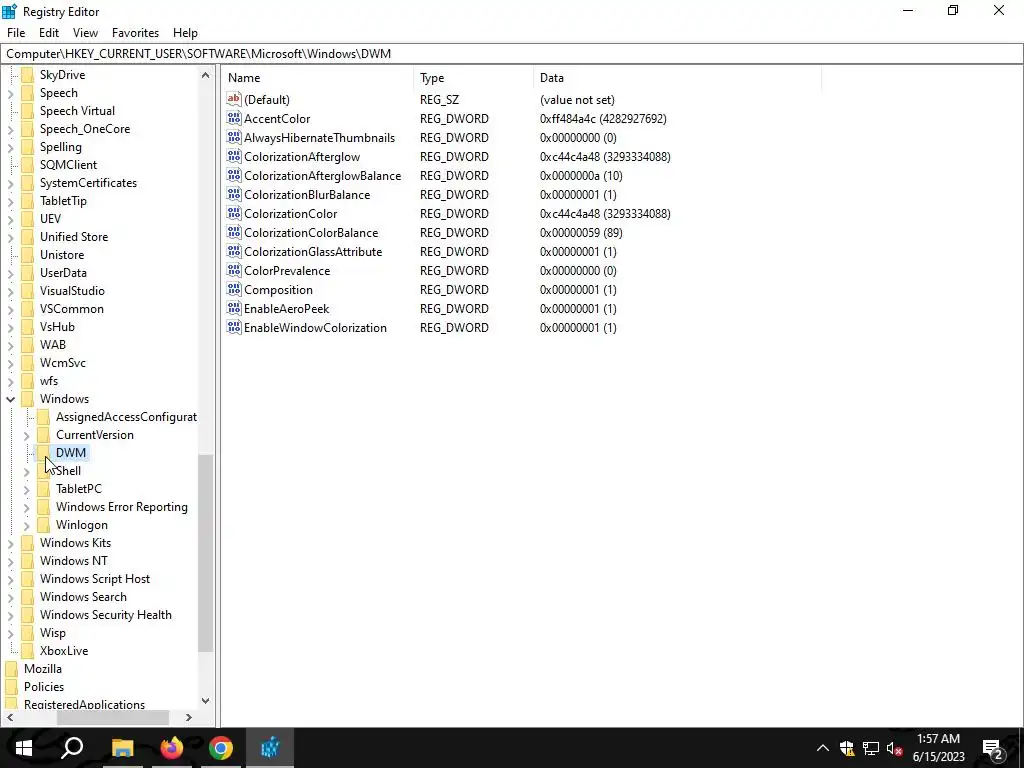Select the Shell key

(x=69, y=471)
